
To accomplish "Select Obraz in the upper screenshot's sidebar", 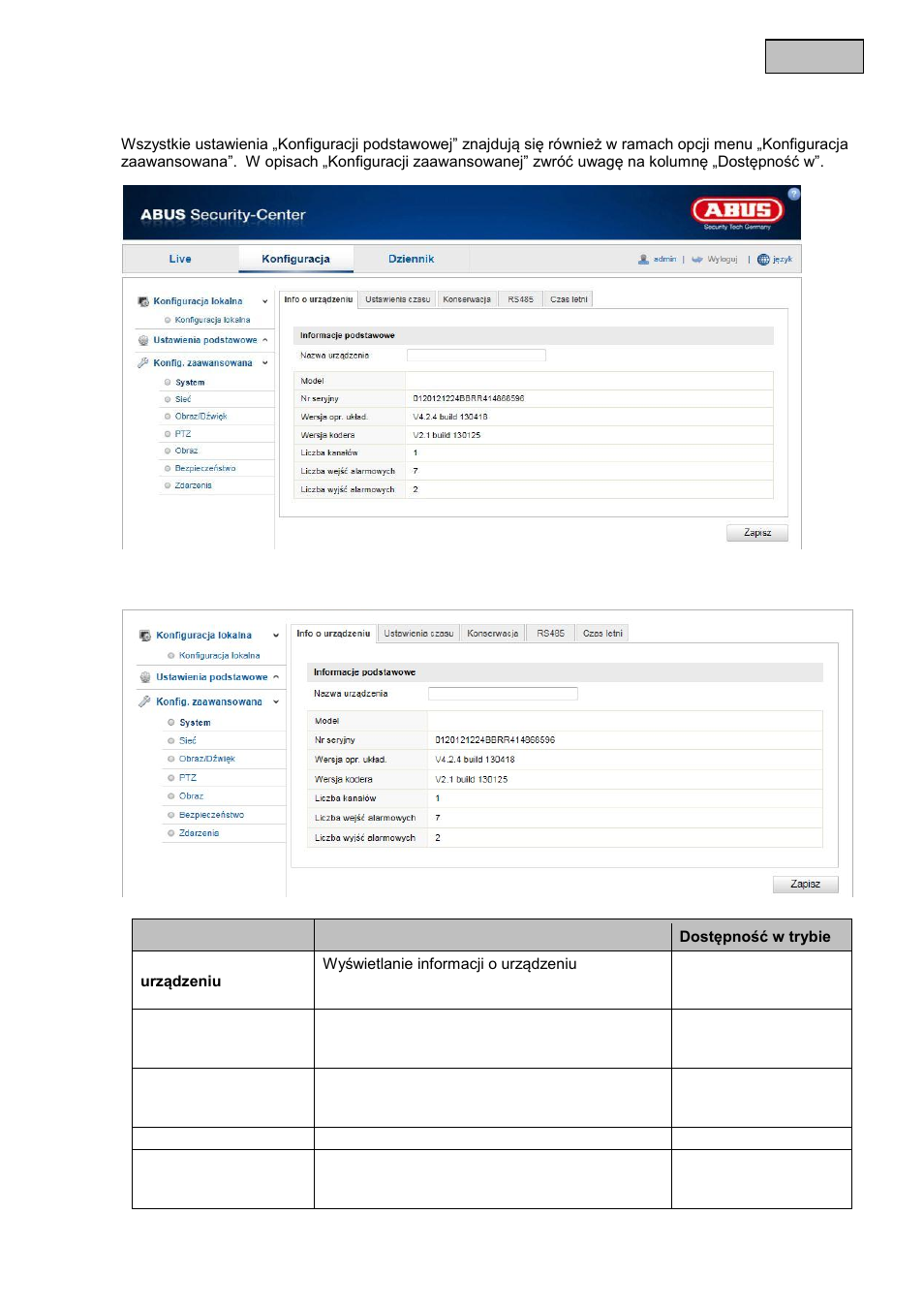I will click(x=186, y=451).
